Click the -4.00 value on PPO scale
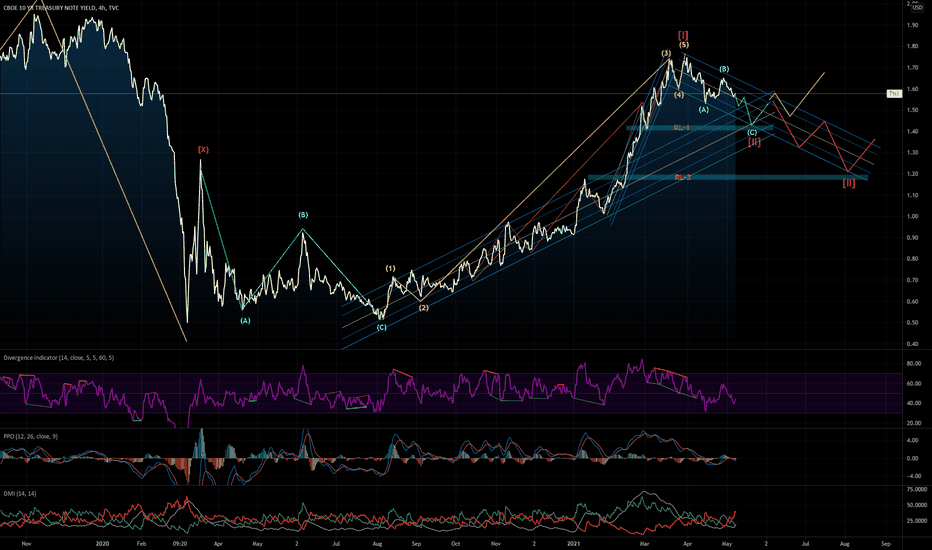Viewport: 932px width, 550px height. 912,476
